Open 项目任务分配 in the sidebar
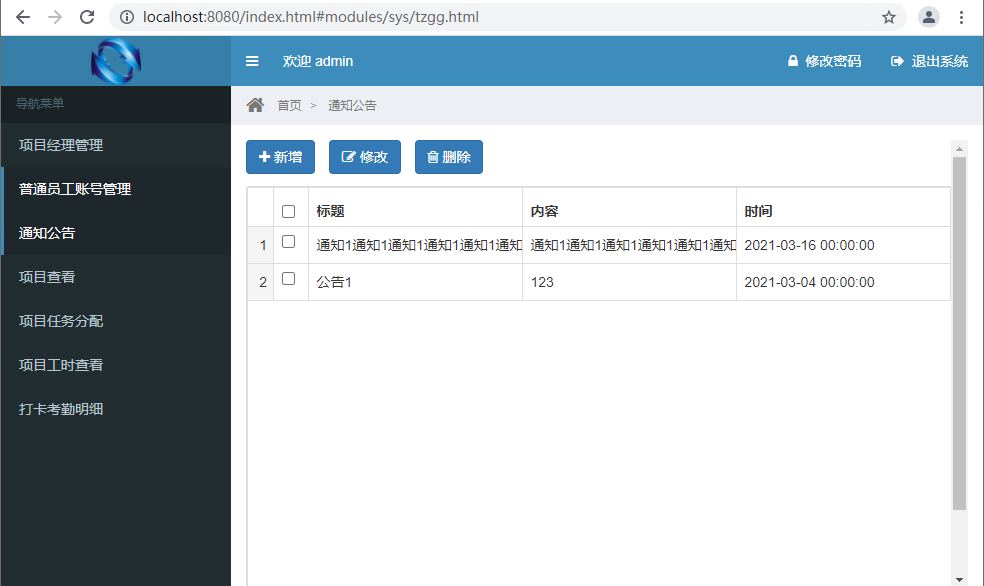Viewport: 984px width, 586px height. coord(115,321)
